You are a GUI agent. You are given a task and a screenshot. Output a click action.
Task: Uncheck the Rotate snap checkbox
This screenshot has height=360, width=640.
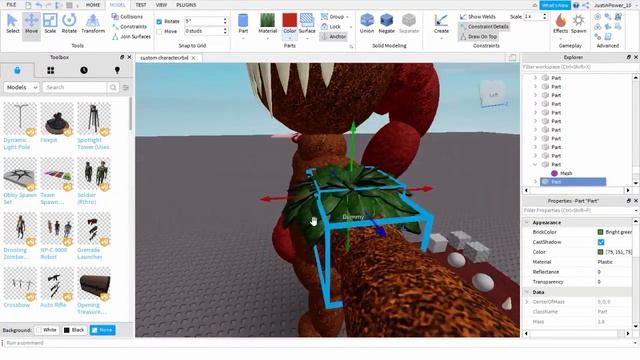point(159,21)
